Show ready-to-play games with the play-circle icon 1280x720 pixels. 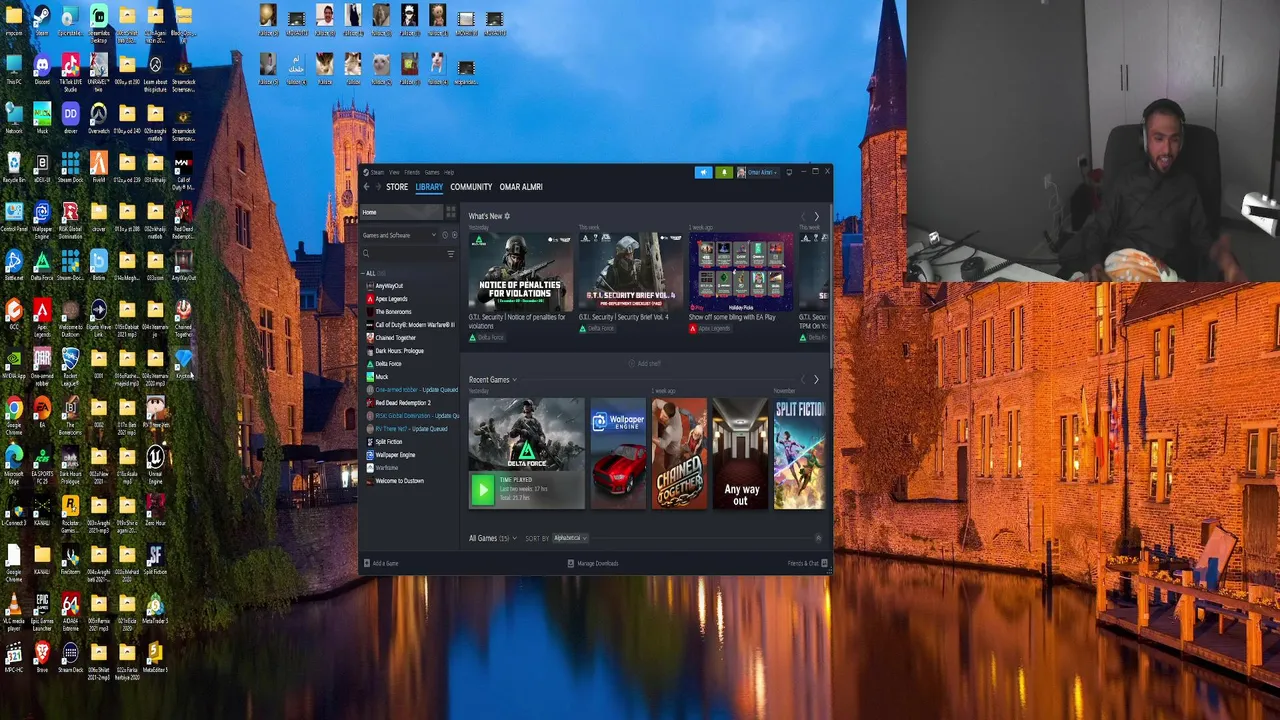coord(455,235)
